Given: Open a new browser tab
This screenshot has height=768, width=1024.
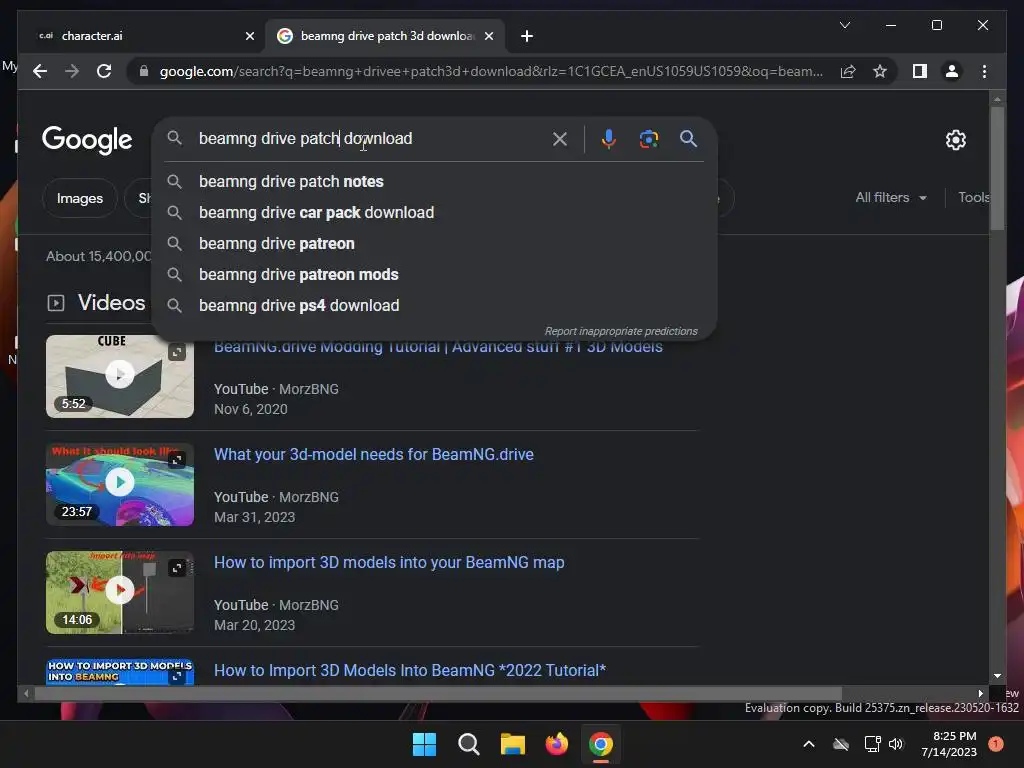Looking at the screenshot, I should click(x=527, y=36).
